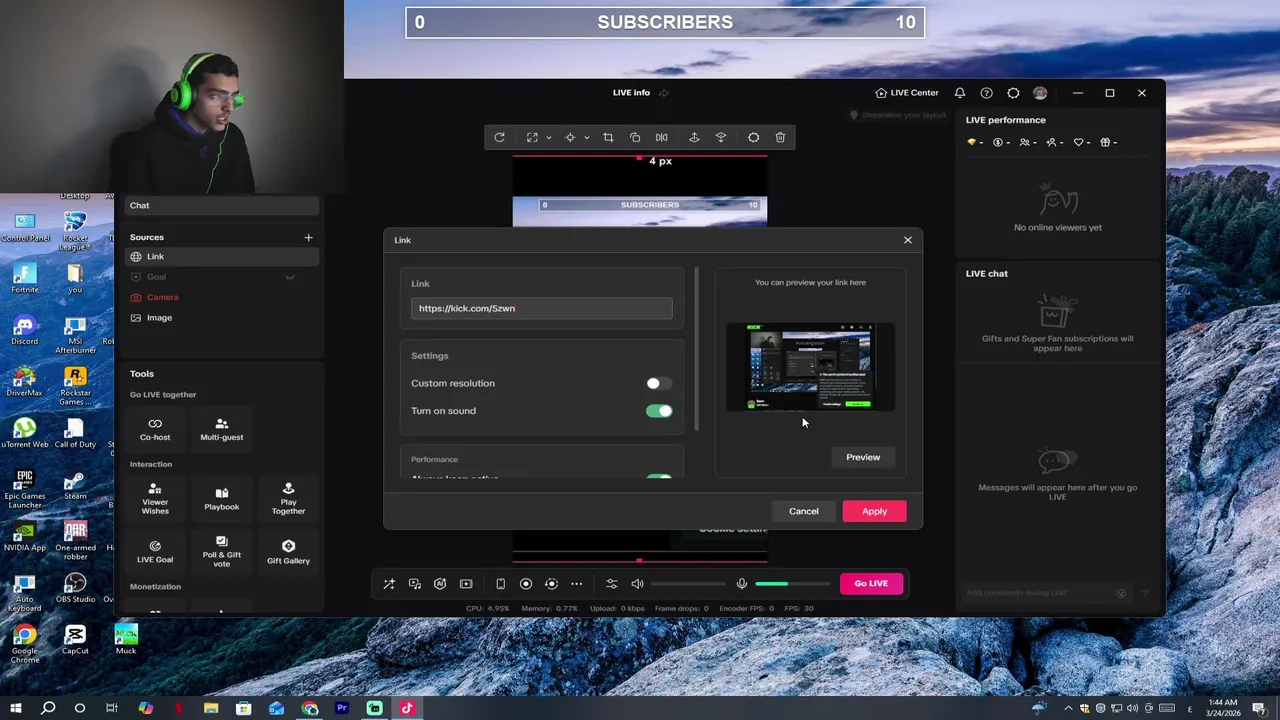
Task: Open the three-dots more options menu
Action: [577, 584]
